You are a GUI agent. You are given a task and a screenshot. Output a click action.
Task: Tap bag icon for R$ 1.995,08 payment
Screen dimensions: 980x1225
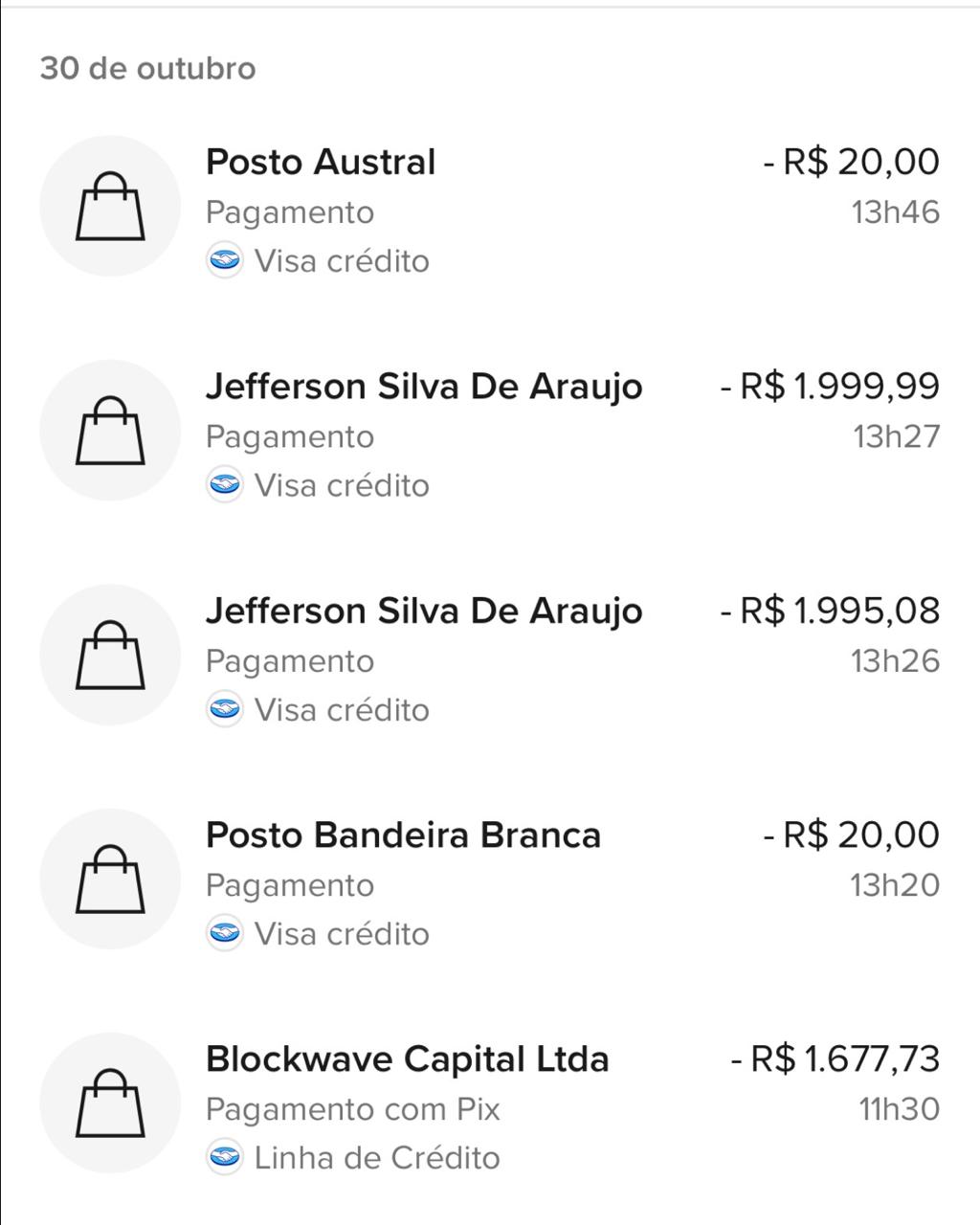(x=110, y=655)
